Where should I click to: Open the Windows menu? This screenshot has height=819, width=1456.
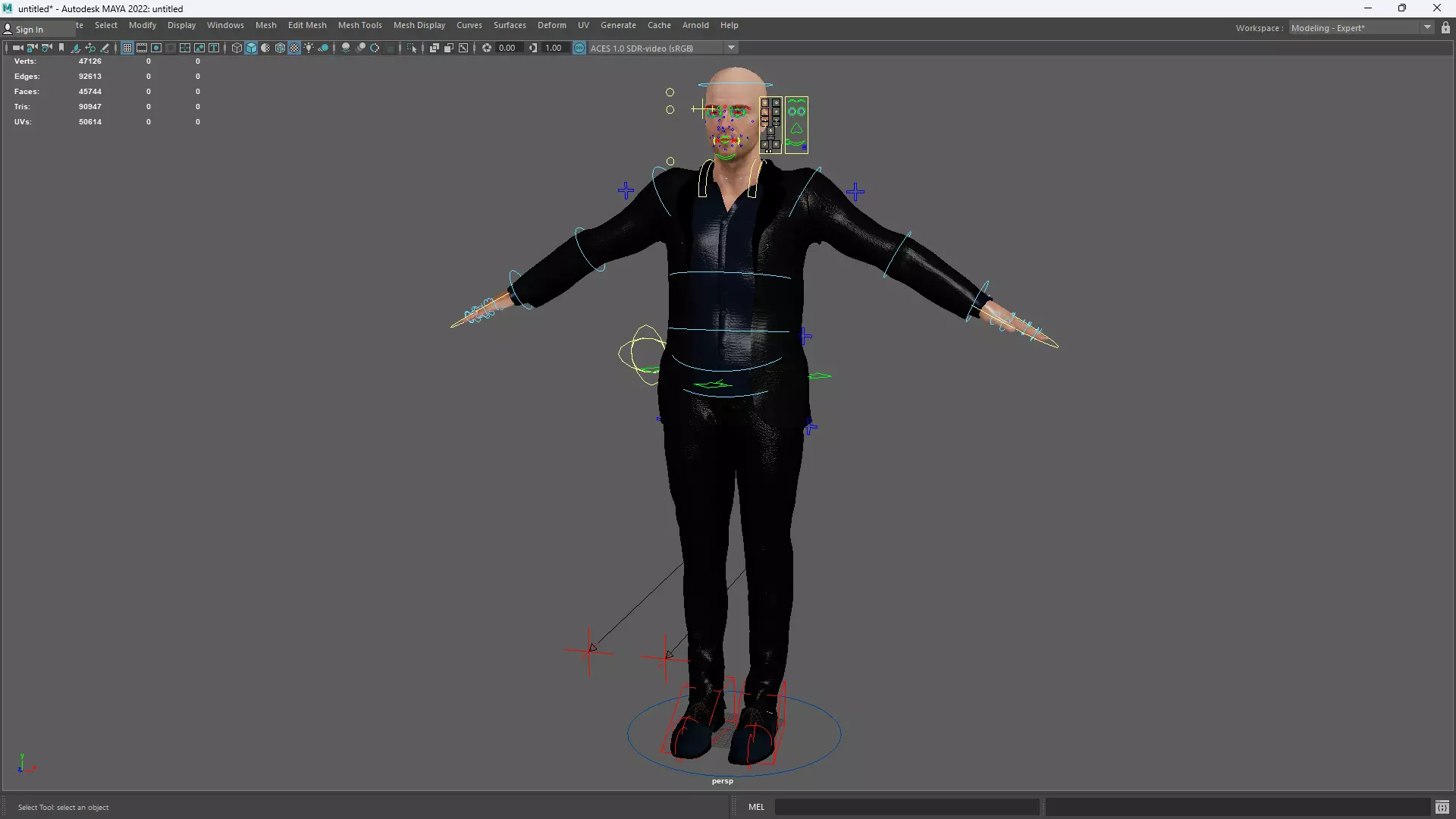coord(225,25)
